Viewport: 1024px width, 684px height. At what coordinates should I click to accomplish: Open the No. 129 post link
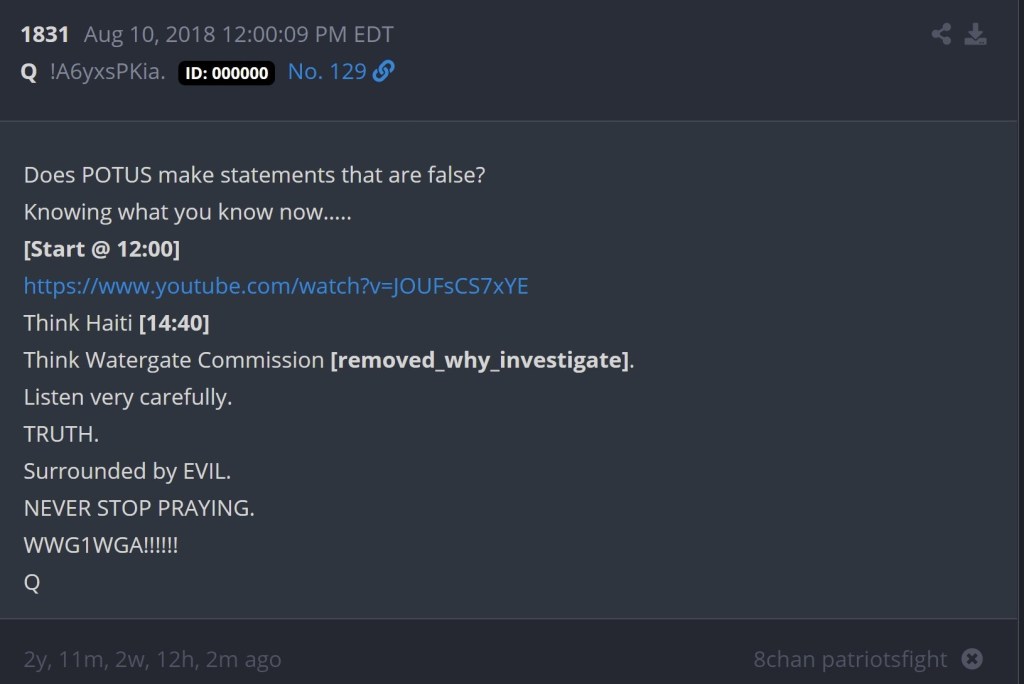click(x=327, y=72)
